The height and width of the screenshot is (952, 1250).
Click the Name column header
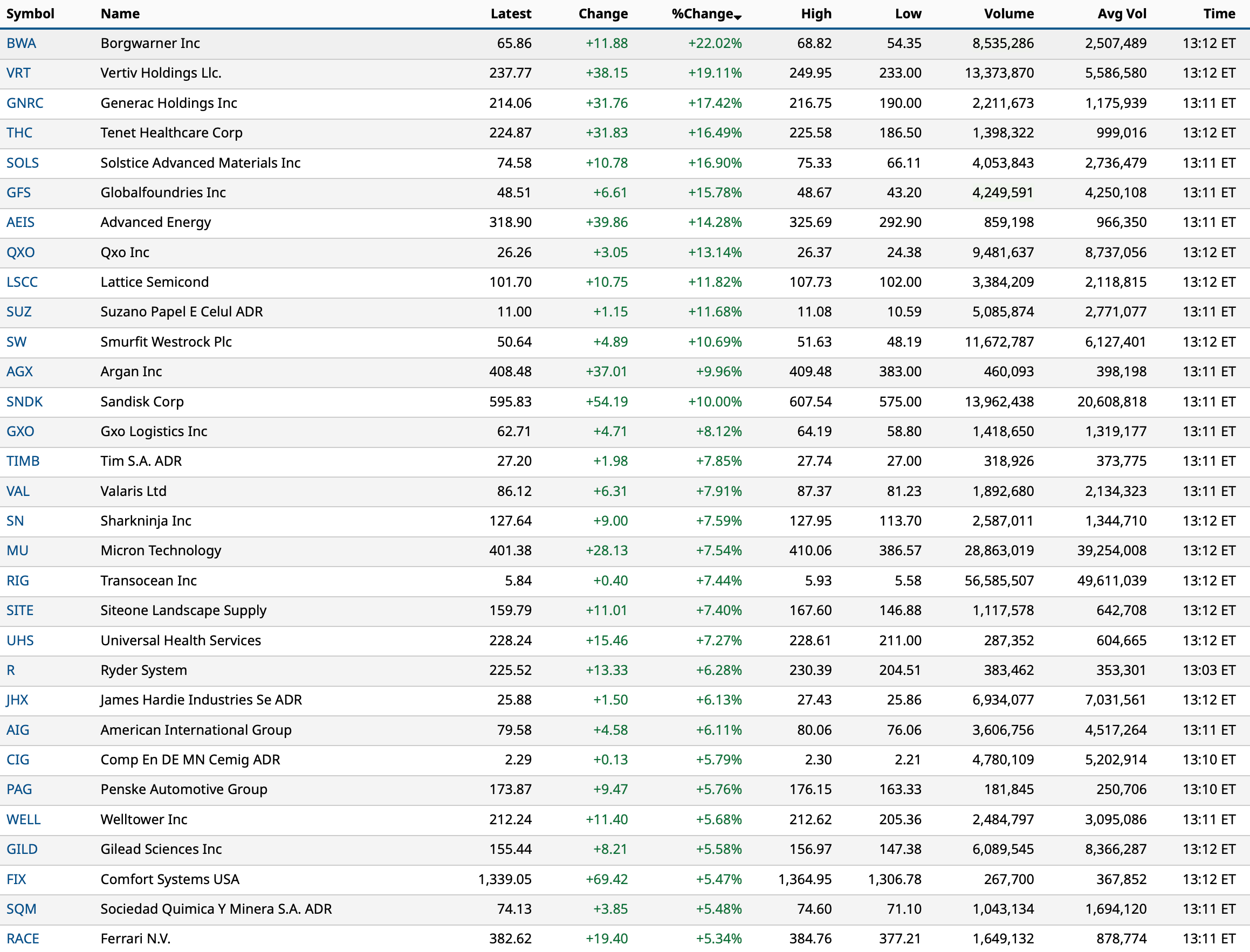(120, 13)
